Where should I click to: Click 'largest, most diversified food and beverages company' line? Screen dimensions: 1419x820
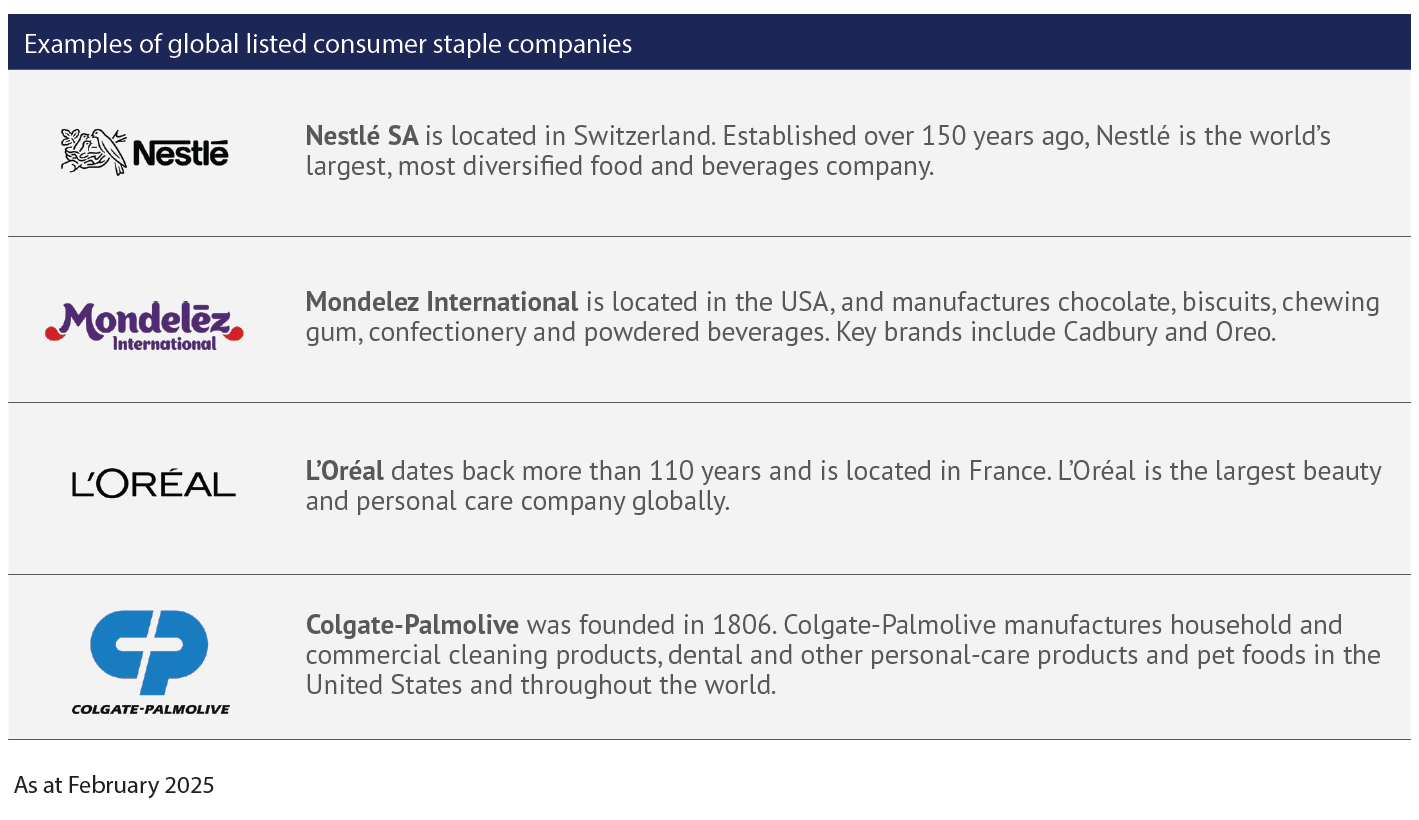(x=620, y=166)
